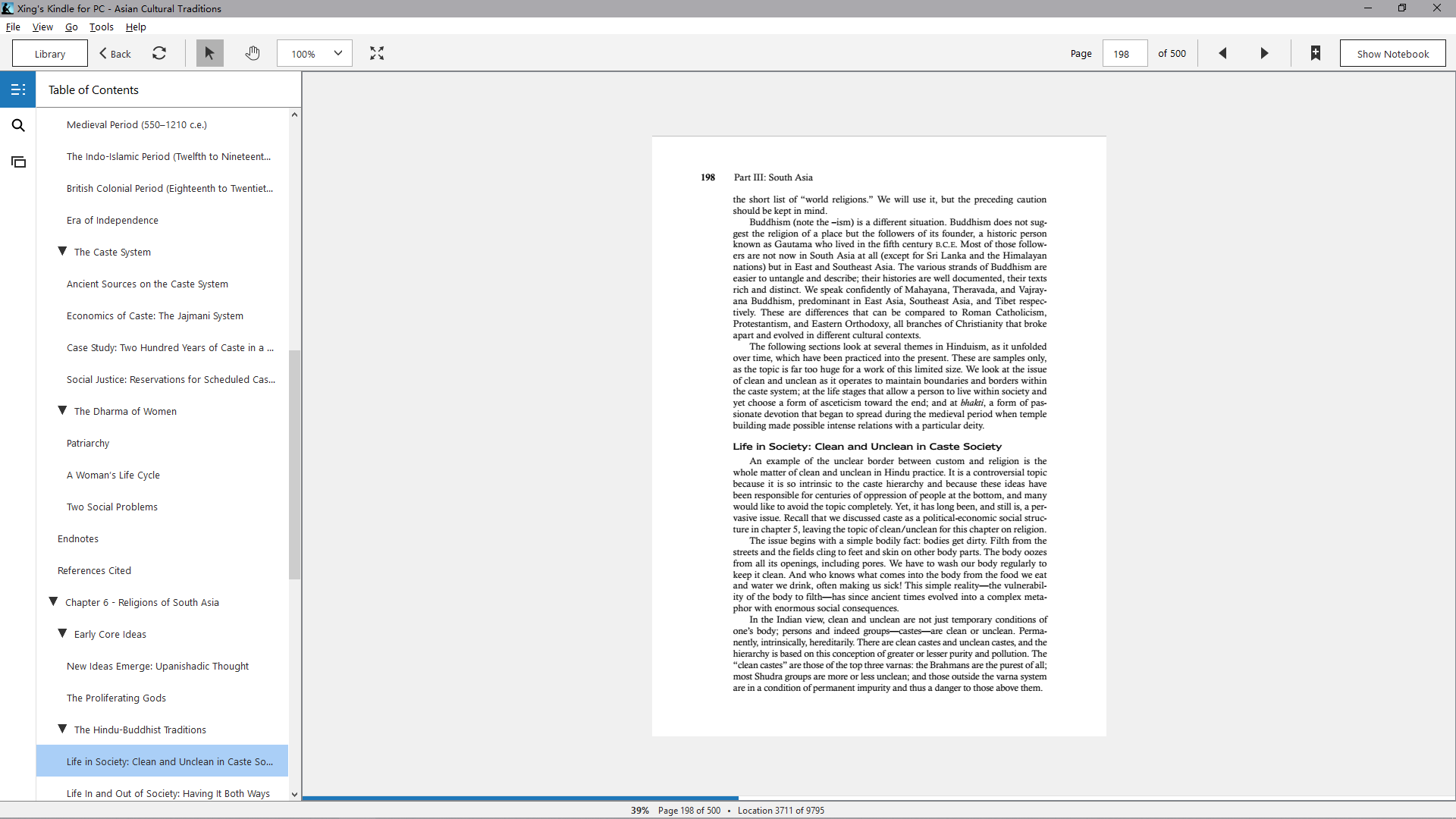The width and height of the screenshot is (1456, 819).
Task: Open the Tools menu
Action: tap(102, 27)
